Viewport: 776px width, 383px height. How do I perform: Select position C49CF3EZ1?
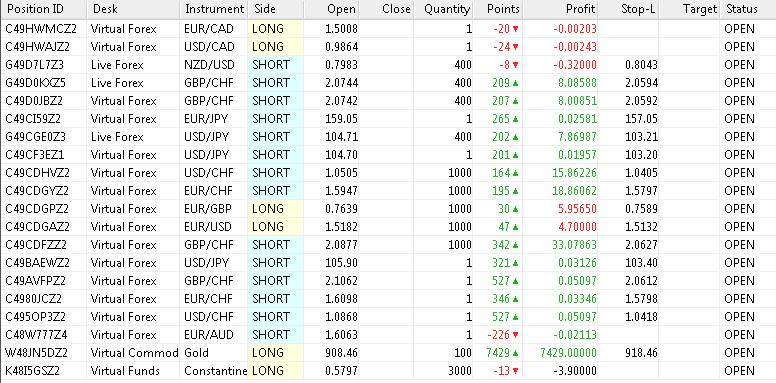35,155
